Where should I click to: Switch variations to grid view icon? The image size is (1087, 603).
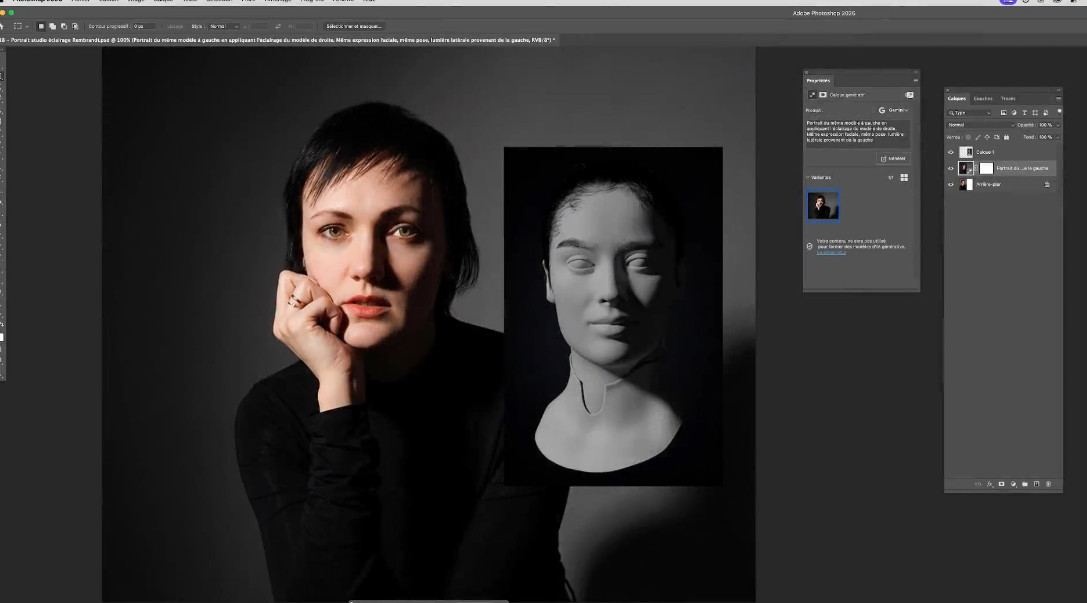tap(904, 177)
